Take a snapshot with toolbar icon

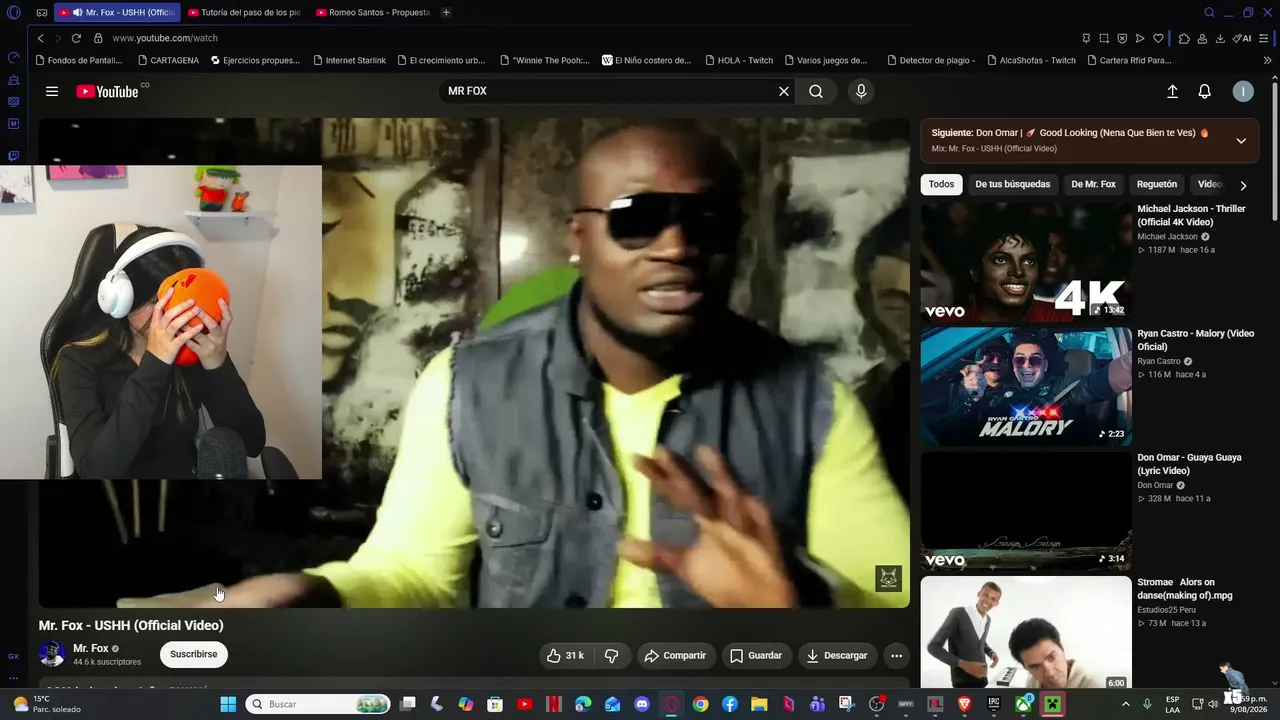pos(1104,38)
